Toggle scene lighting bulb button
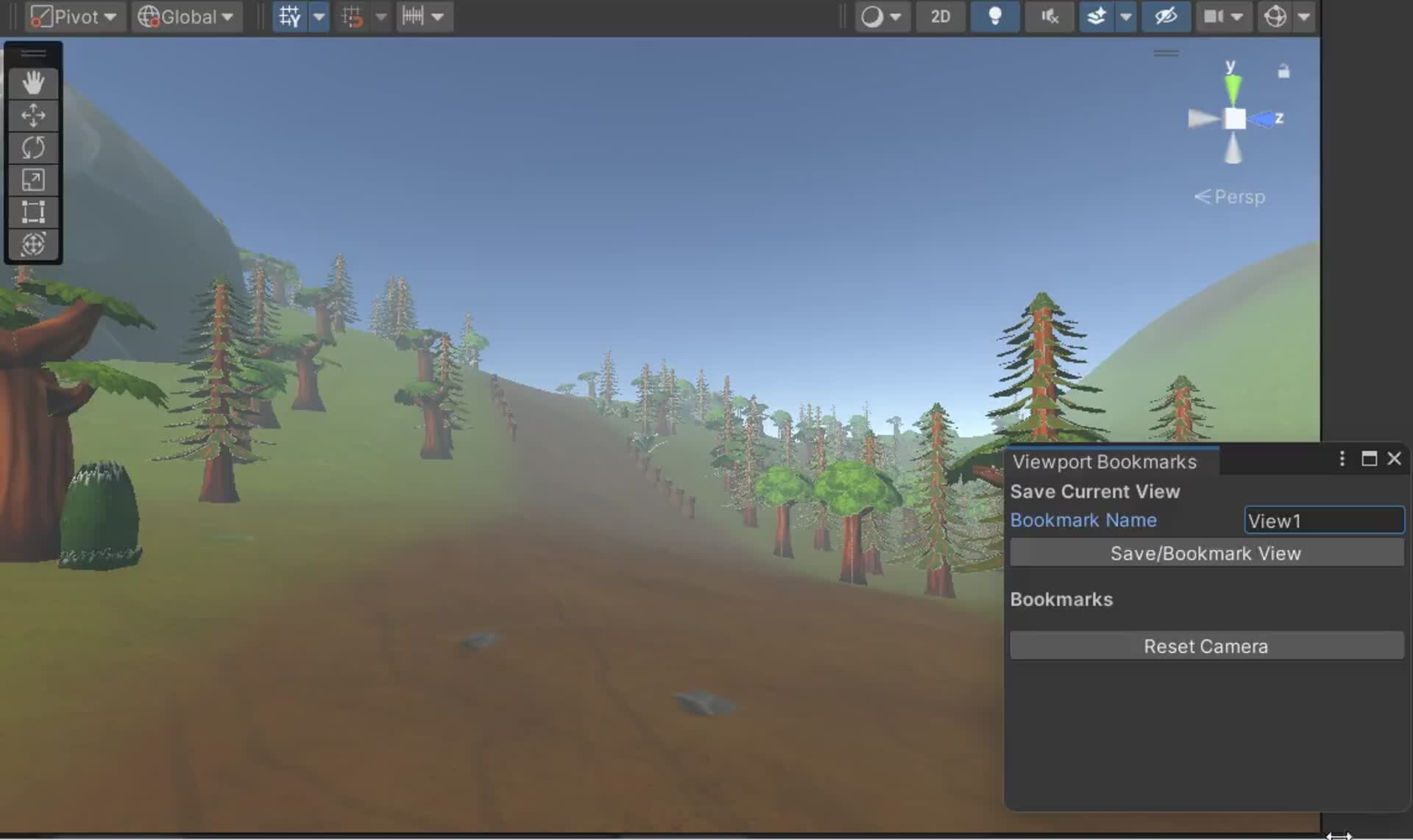This screenshot has width=1413, height=840. point(994,17)
